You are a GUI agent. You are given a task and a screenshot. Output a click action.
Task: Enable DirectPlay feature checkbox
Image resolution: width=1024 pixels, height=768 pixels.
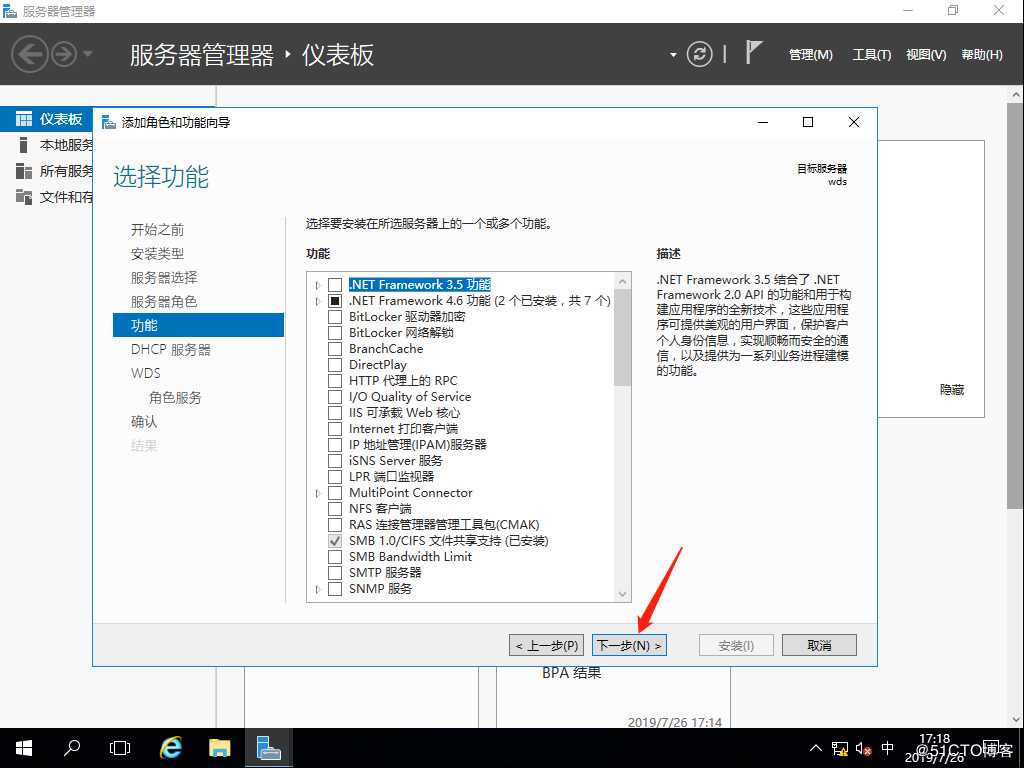[334, 365]
